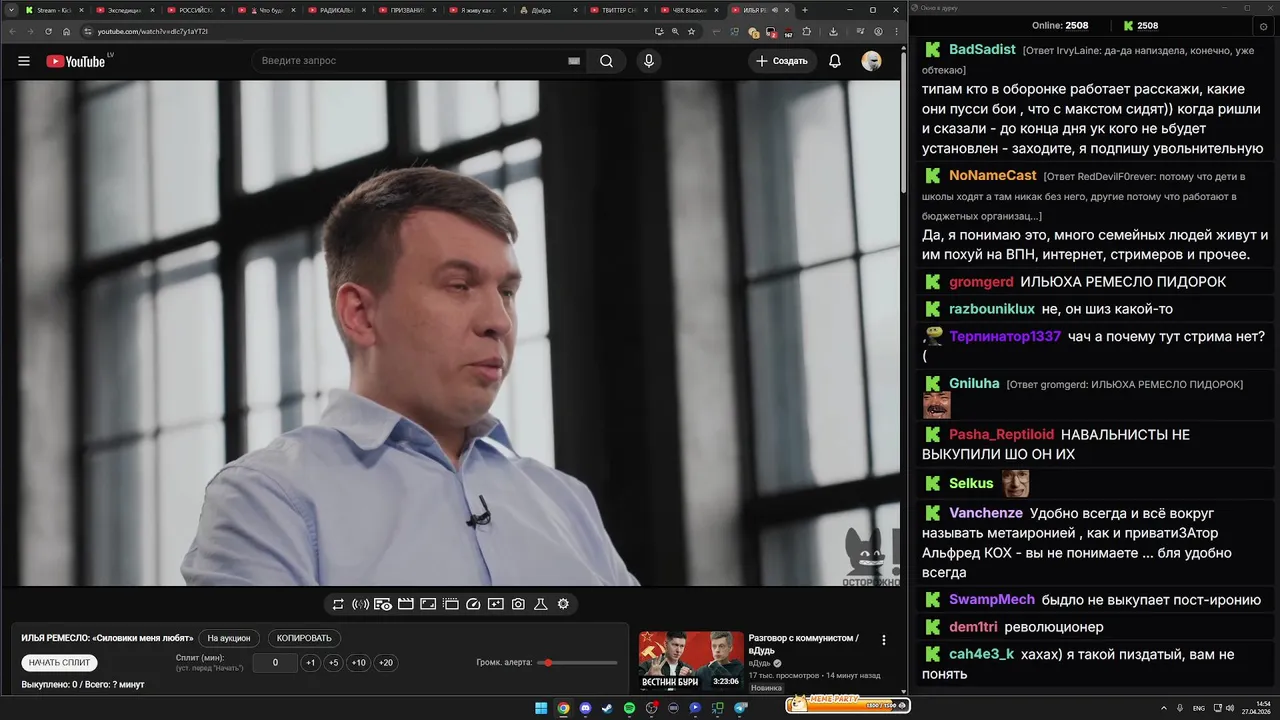Viewport: 1280px width, 720px height.
Task: Open the Windows Start menu
Action: pyautogui.click(x=541, y=708)
